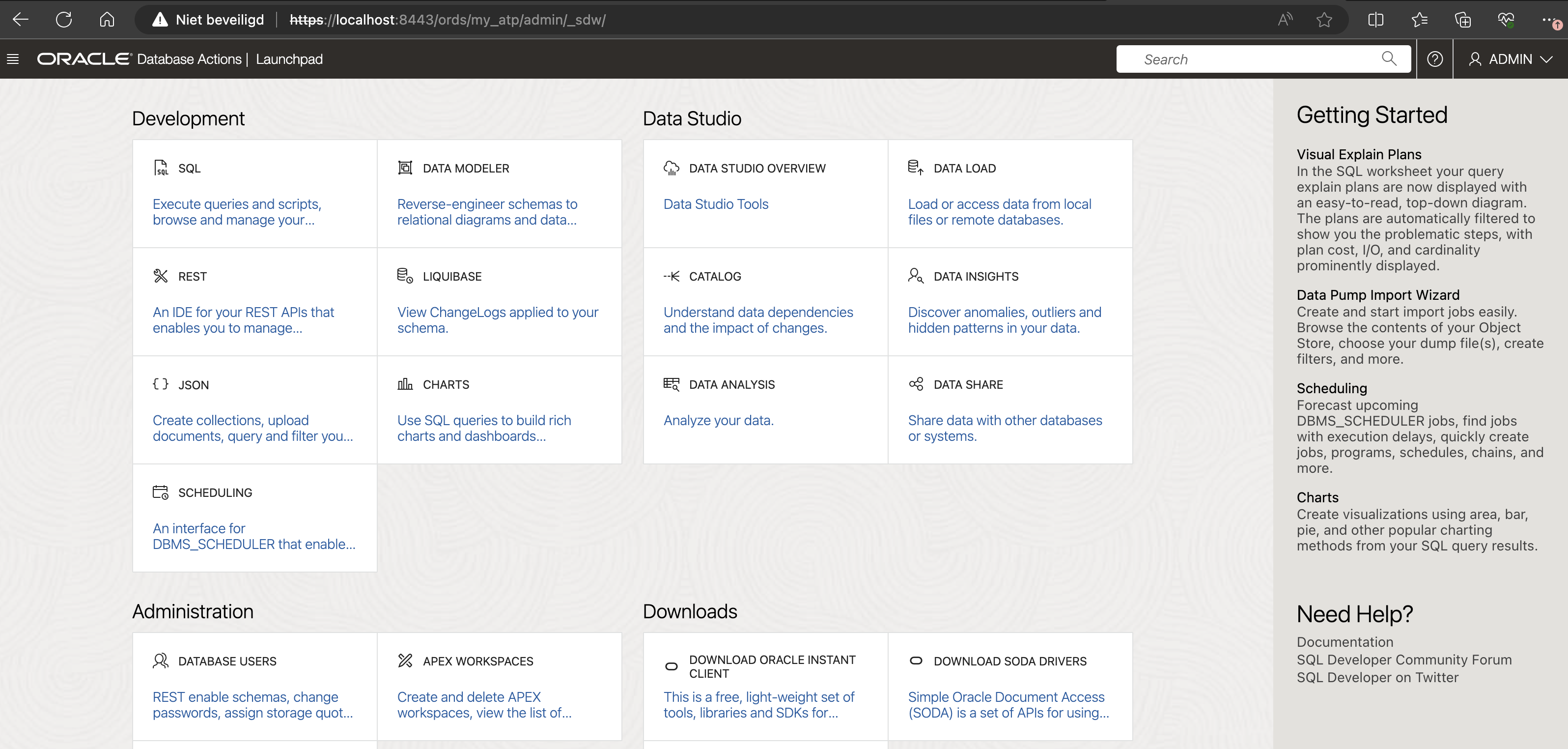
Task: Click the Scheduling calendar icon
Action: pos(161,492)
